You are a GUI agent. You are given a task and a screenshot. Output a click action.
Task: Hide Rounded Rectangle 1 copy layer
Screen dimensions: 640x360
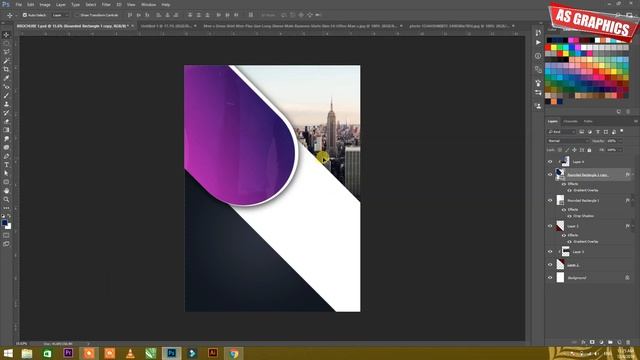(x=550, y=175)
